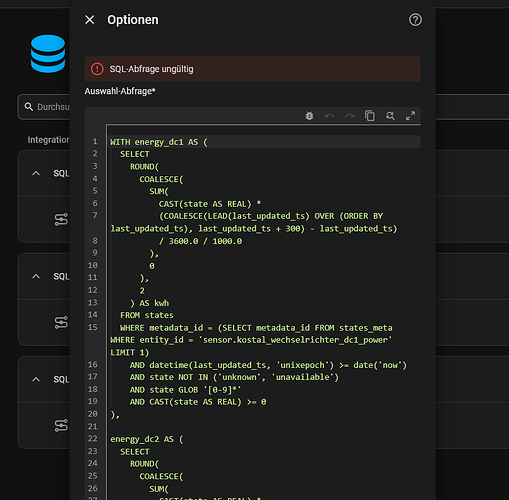Click 'sensor.kostal_wechselrichter_dc1_power' entity string
Image resolution: width=509 pixels, height=500 pixels.
click(295, 340)
